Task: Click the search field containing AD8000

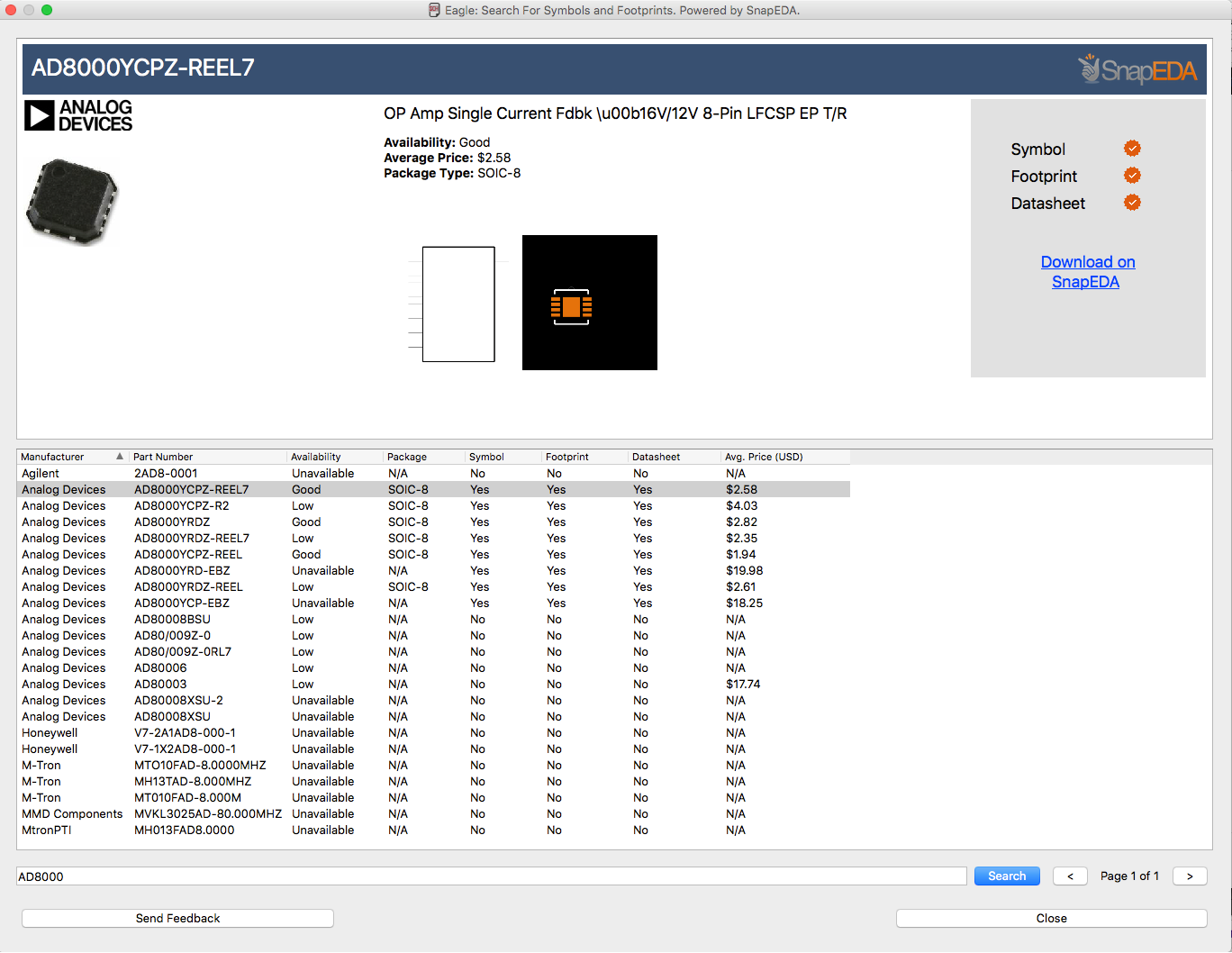Action: (491, 876)
